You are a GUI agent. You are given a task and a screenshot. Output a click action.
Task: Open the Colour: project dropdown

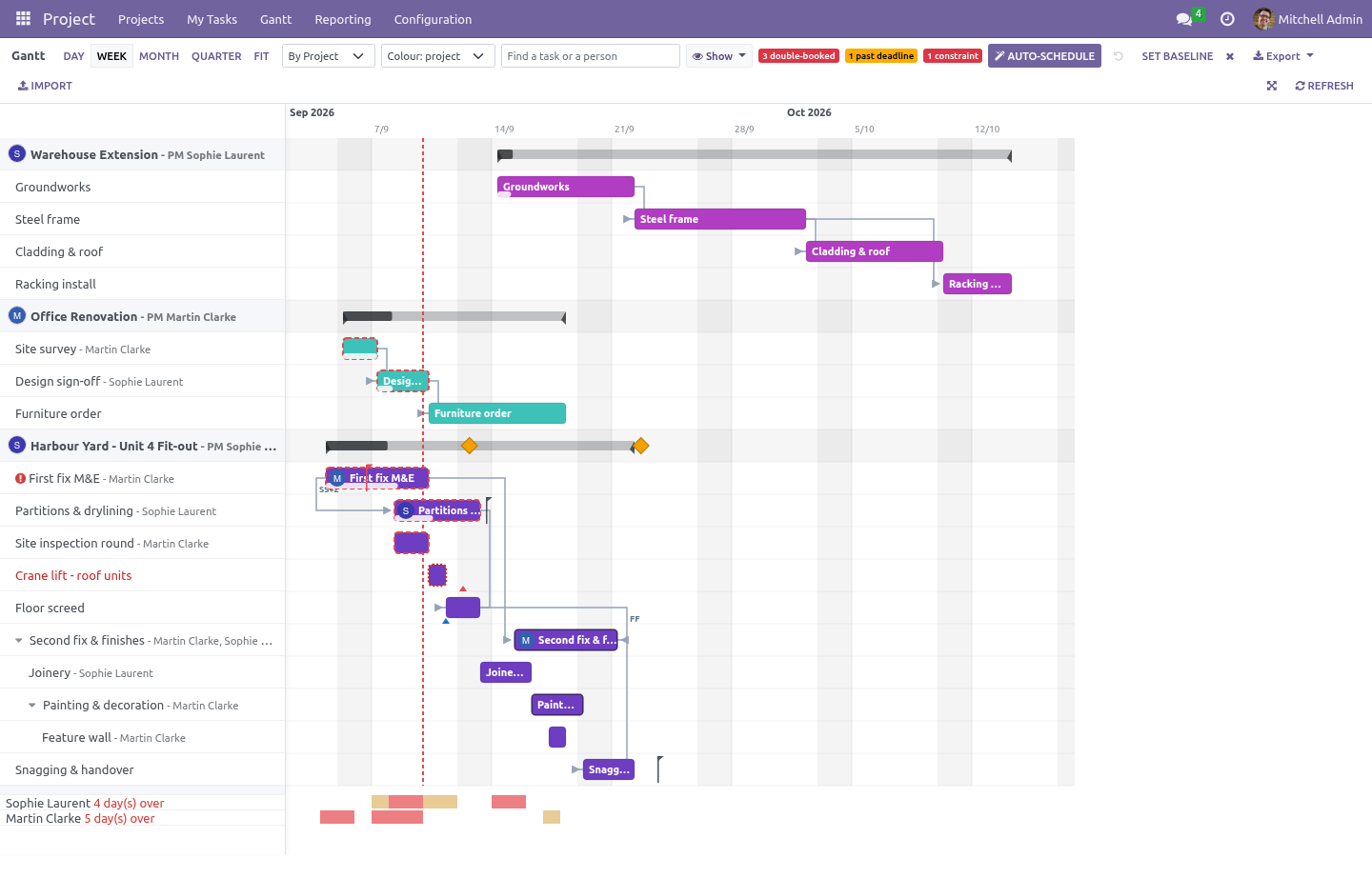click(x=438, y=56)
